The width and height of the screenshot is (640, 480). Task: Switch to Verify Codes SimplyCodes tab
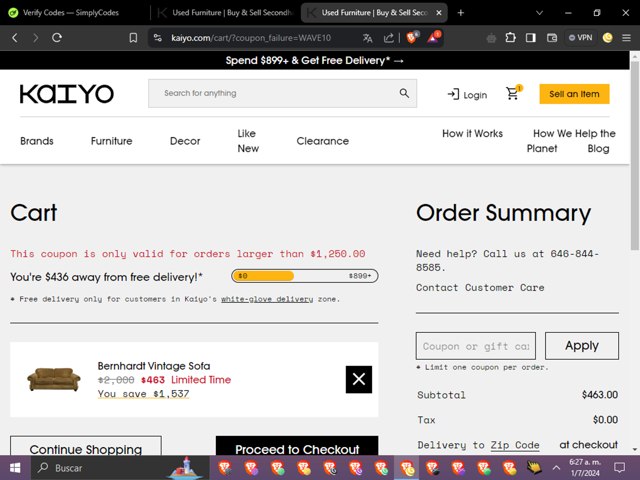click(x=71, y=13)
